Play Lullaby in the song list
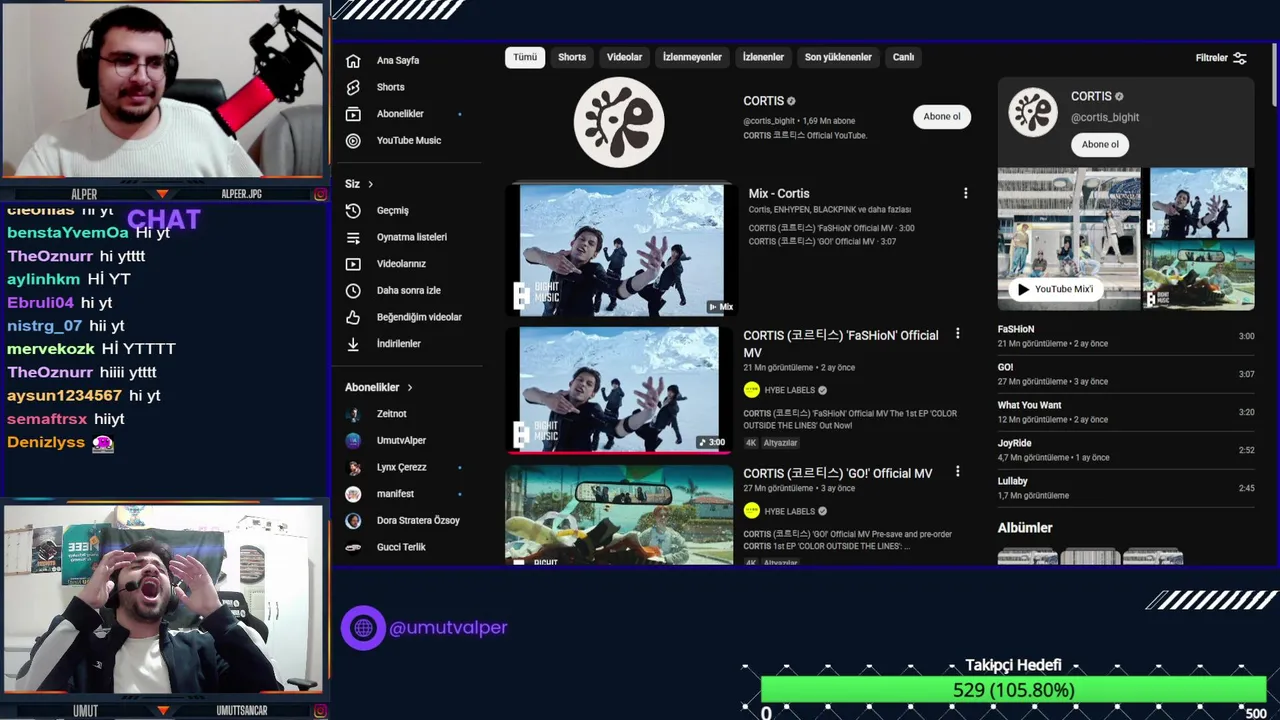 (1125, 488)
